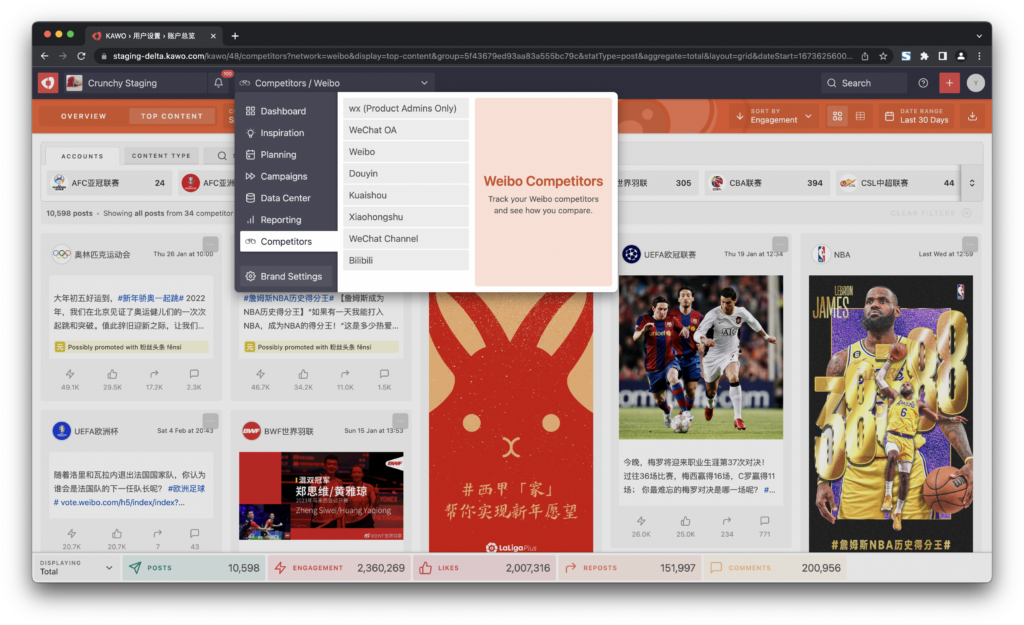Open browser extensions puzzle icon

pos(924,56)
